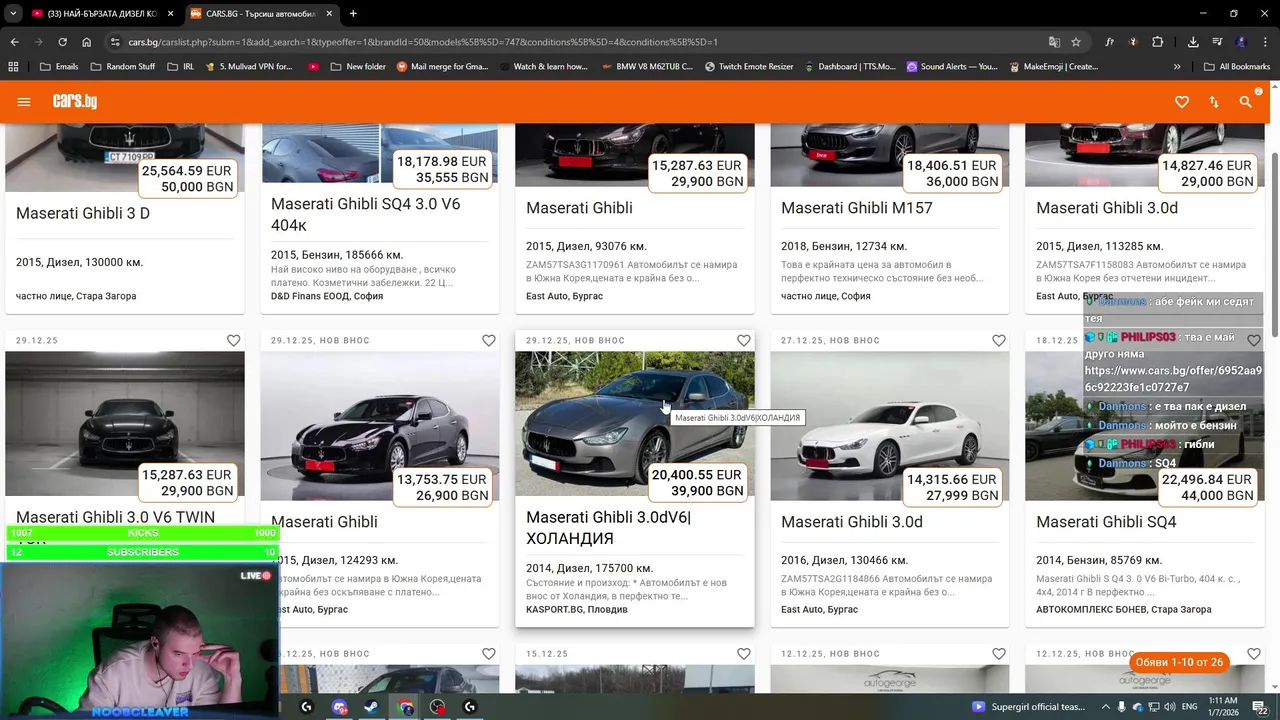This screenshot has width=1280, height=720.
Task: Open Maserati Ghibli M157 listing title
Action: (x=857, y=209)
